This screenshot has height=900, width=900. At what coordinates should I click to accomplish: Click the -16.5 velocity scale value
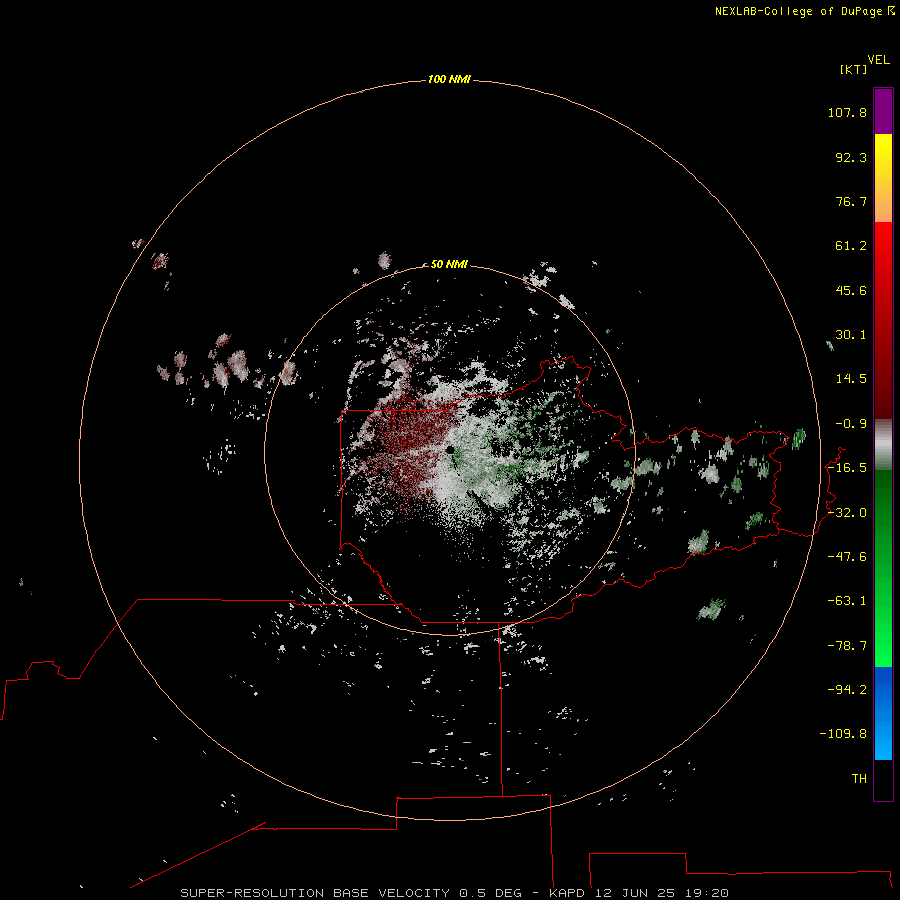847,468
